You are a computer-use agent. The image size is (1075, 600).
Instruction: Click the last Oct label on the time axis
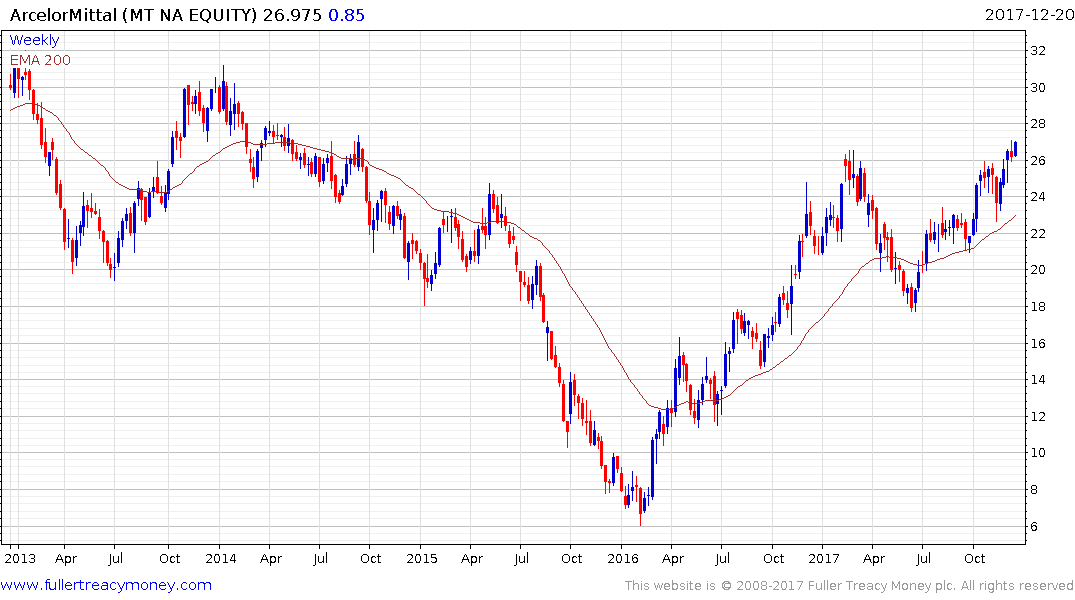click(974, 558)
